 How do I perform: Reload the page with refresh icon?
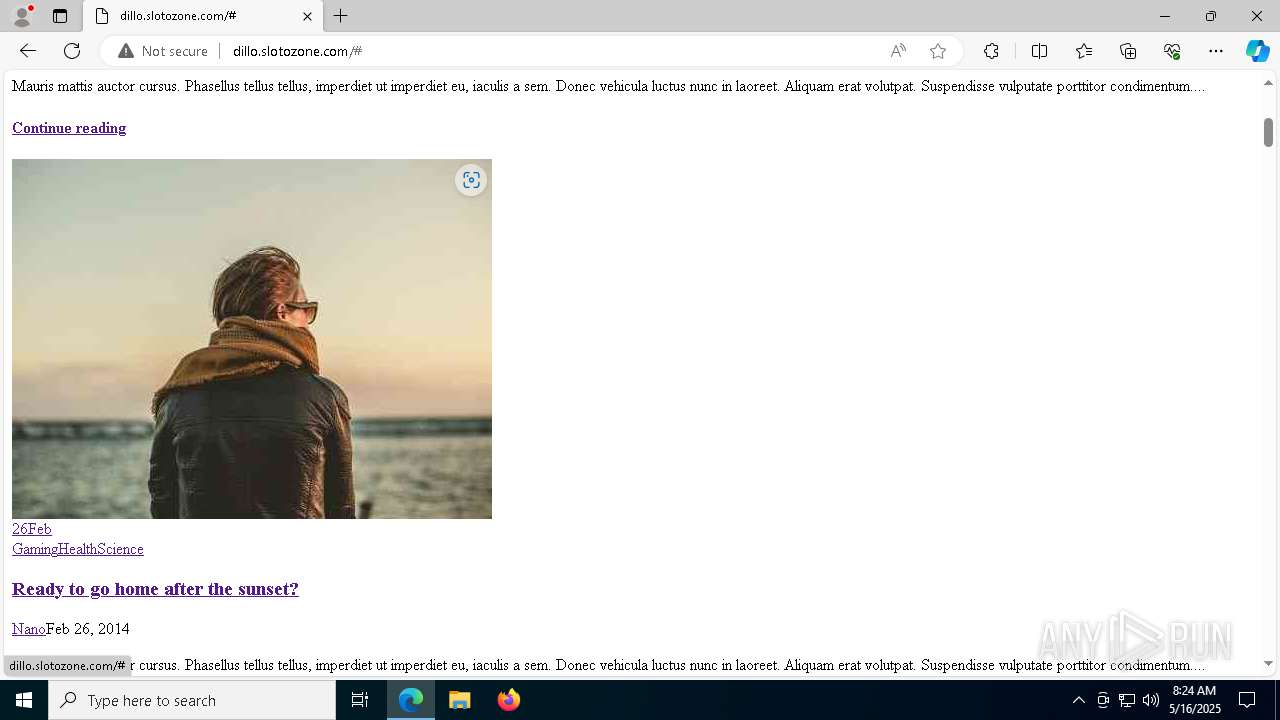(x=72, y=51)
